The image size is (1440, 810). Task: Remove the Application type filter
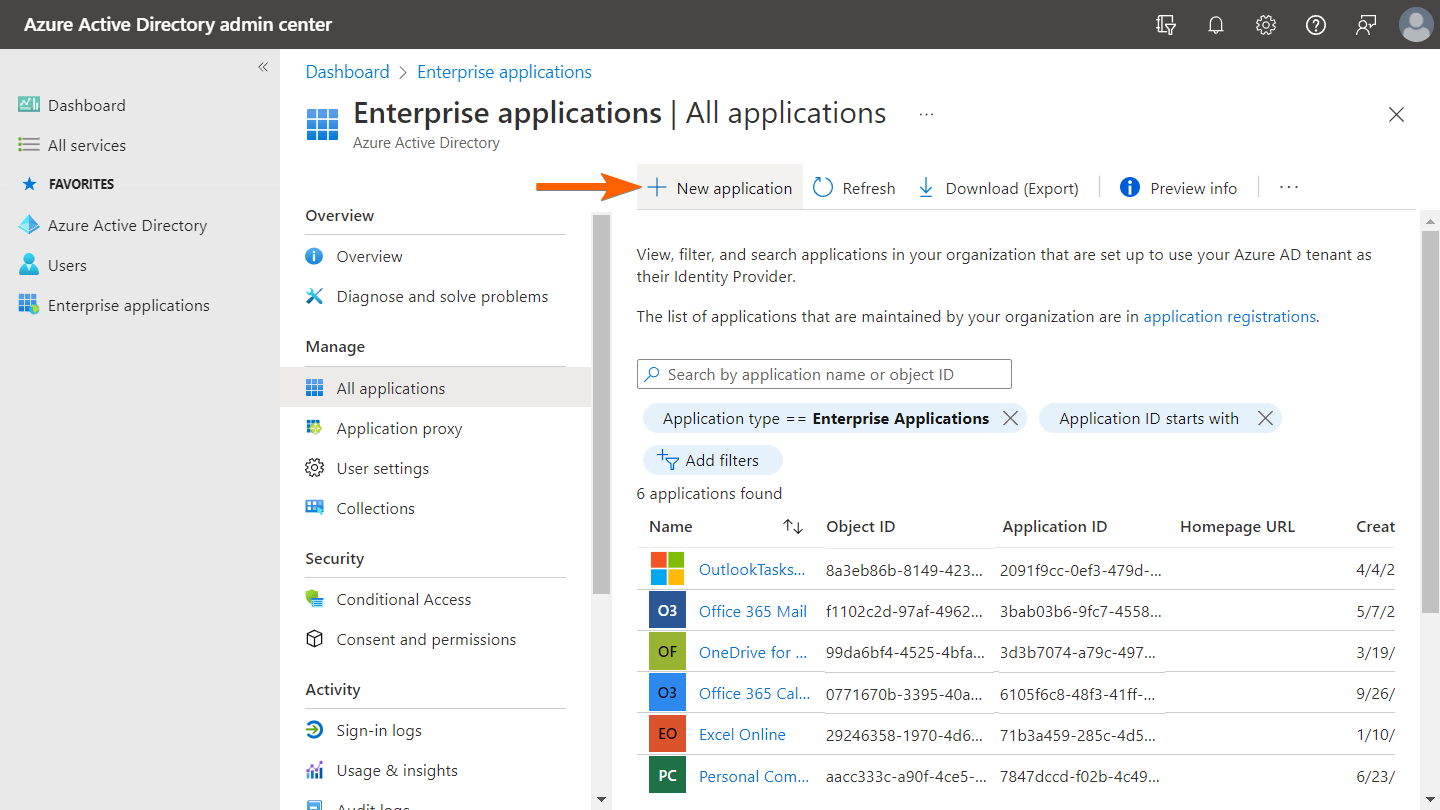pyautogui.click(x=1010, y=419)
